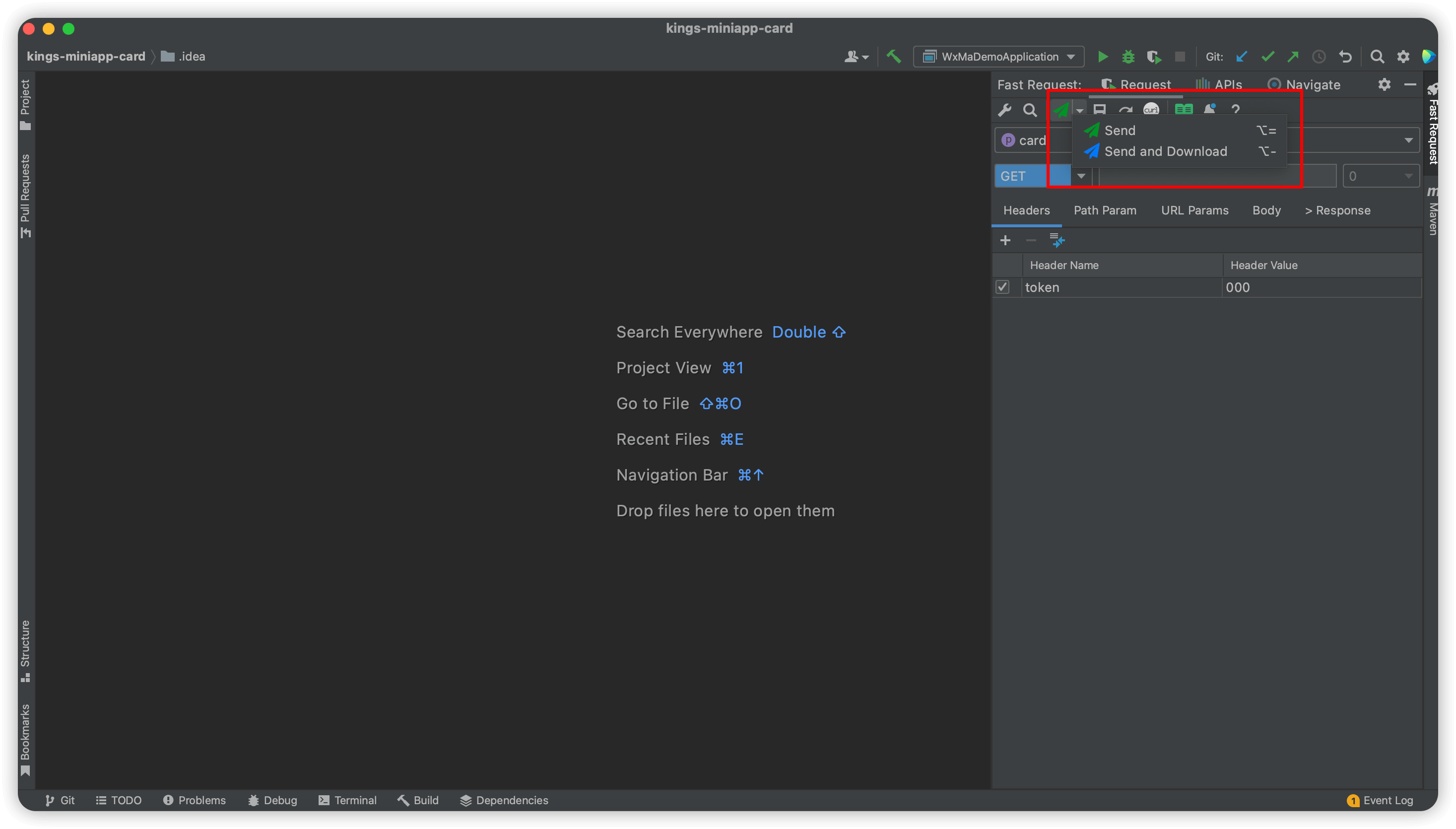Switch to the URL Params tab
The width and height of the screenshot is (1456, 829).
click(1194, 210)
